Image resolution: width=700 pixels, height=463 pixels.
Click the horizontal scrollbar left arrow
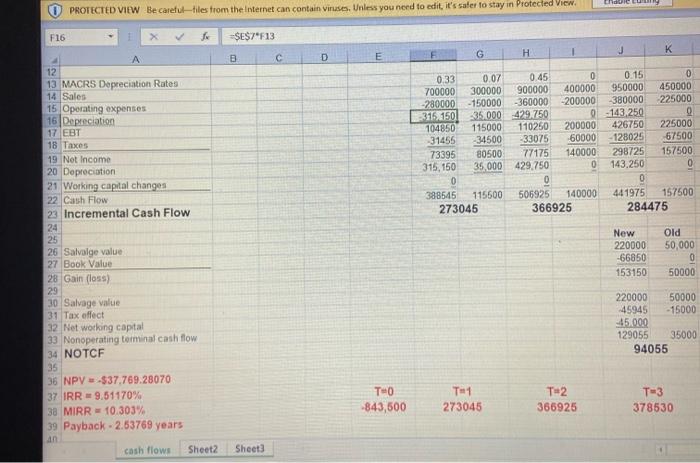point(661,449)
